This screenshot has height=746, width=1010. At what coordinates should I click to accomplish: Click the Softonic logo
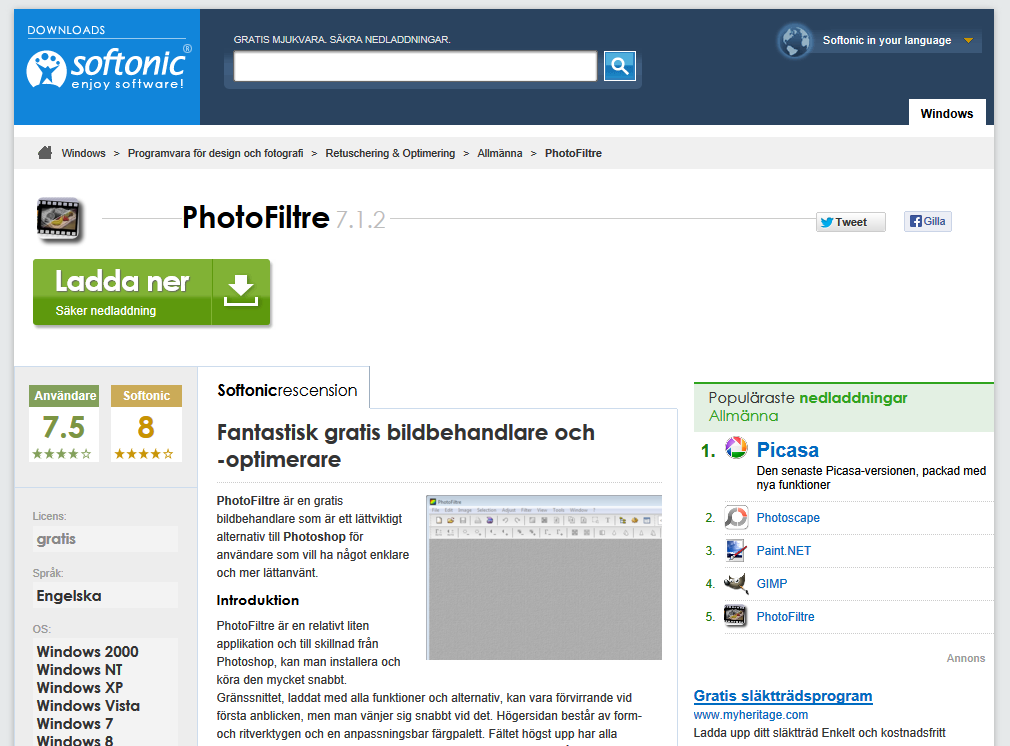tap(108, 68)
